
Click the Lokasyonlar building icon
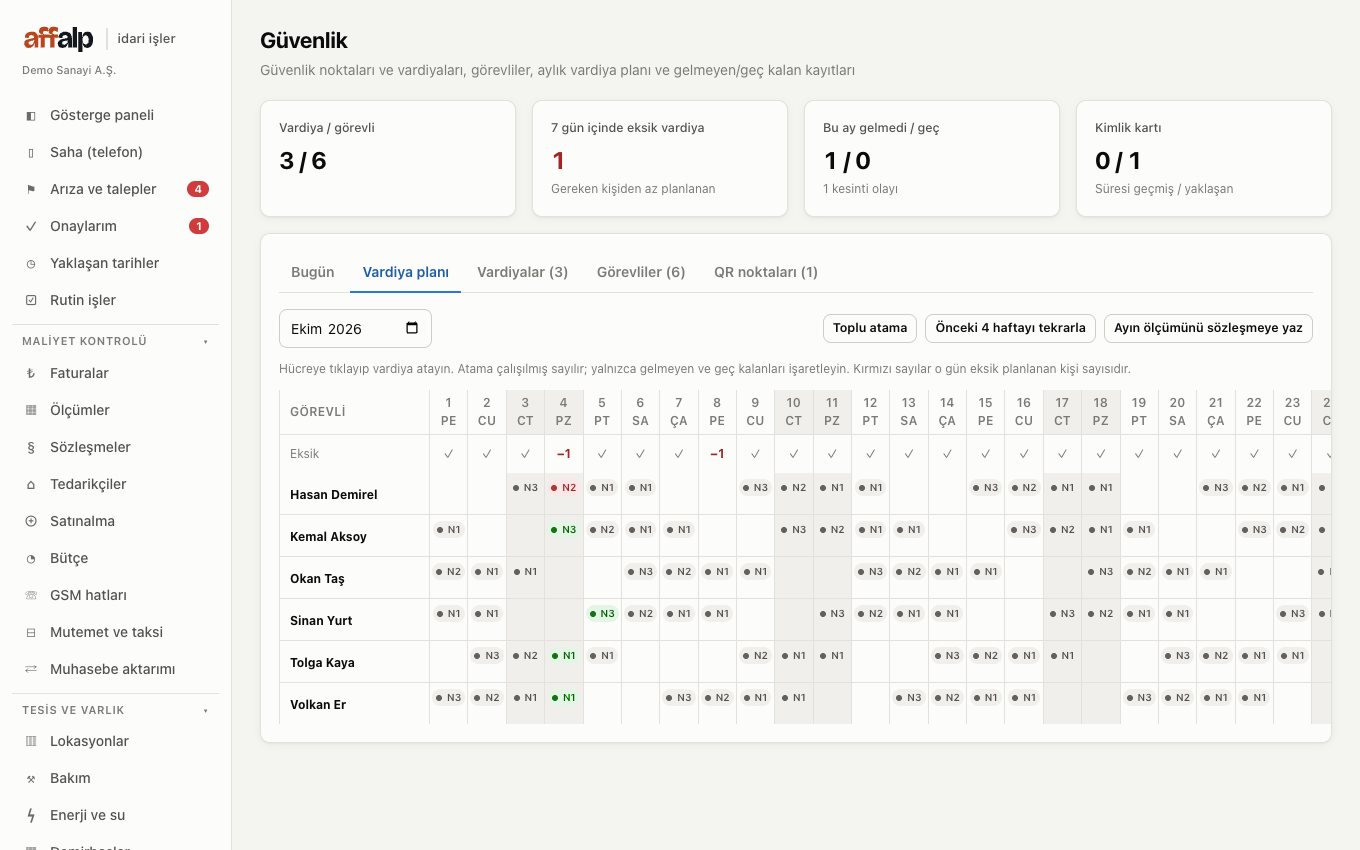coord(31,741)
